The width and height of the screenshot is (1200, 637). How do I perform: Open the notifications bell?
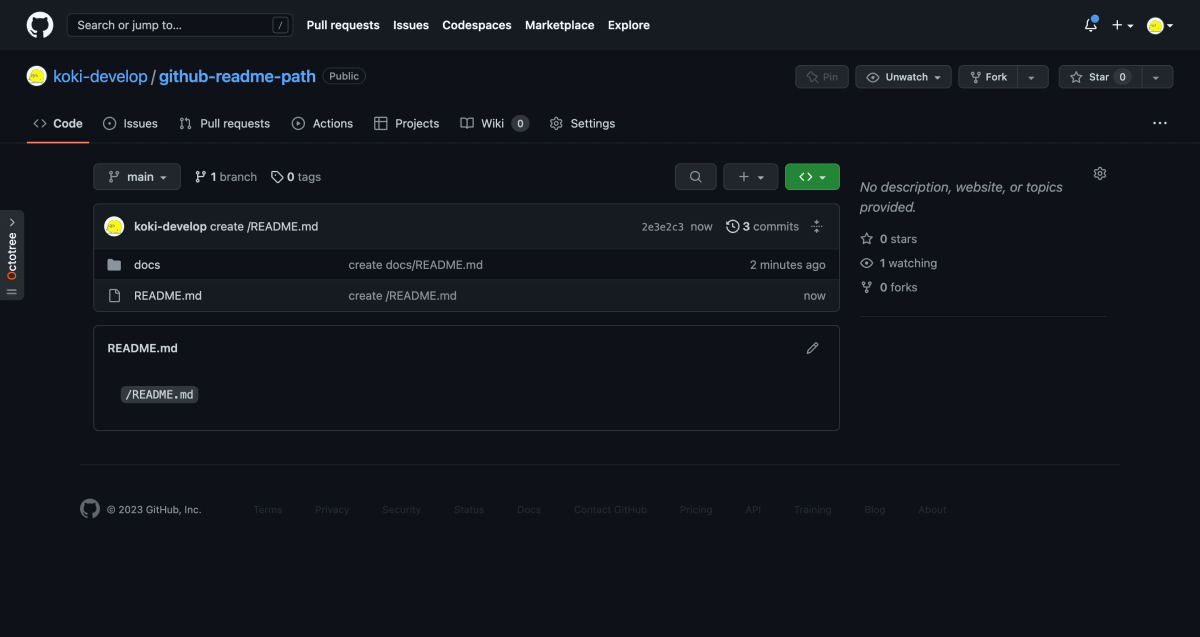pyautogui.click(x=1091, y=25)
